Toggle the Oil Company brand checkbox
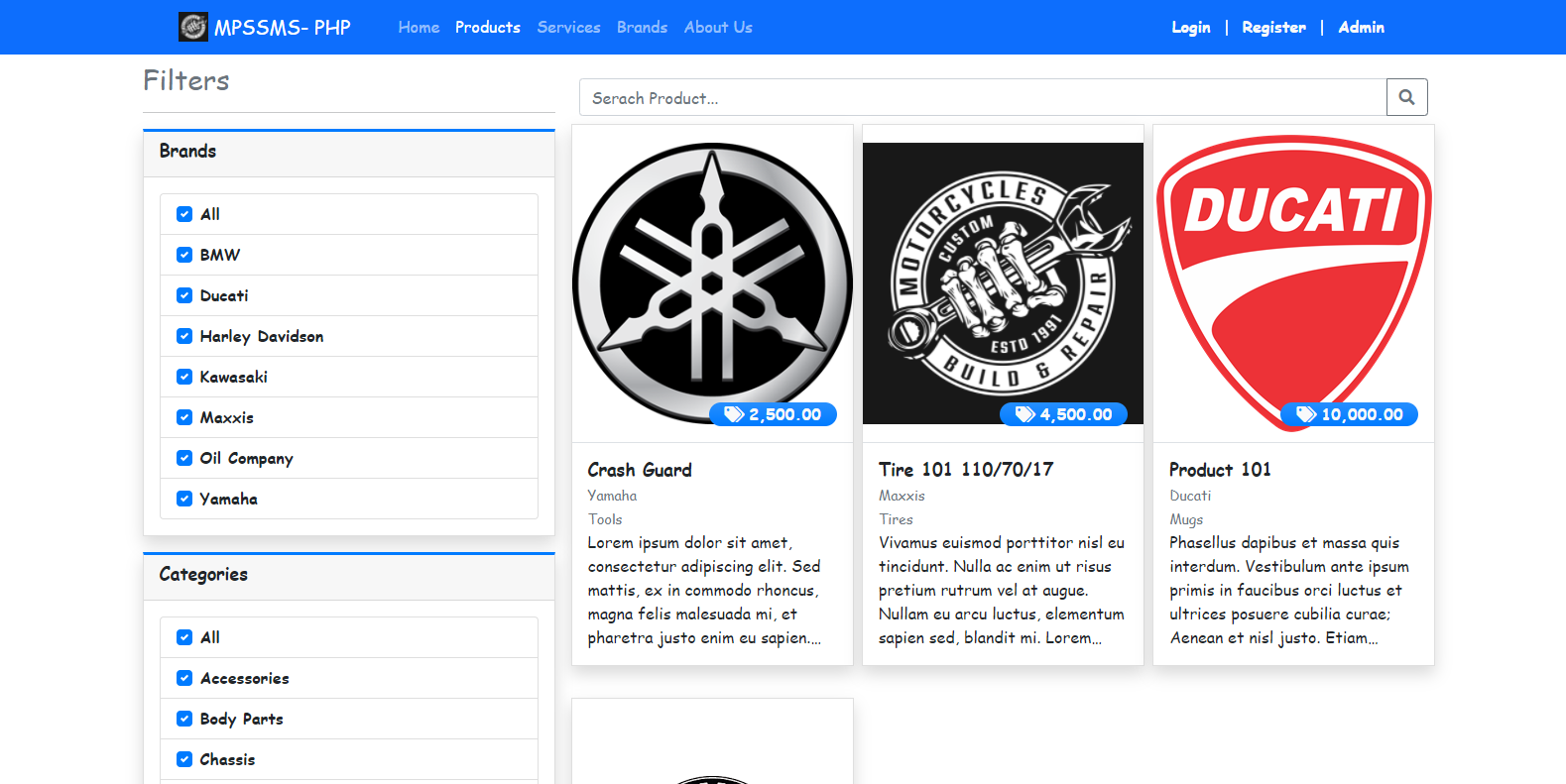Screen dimensions: 1566x784 184,458
